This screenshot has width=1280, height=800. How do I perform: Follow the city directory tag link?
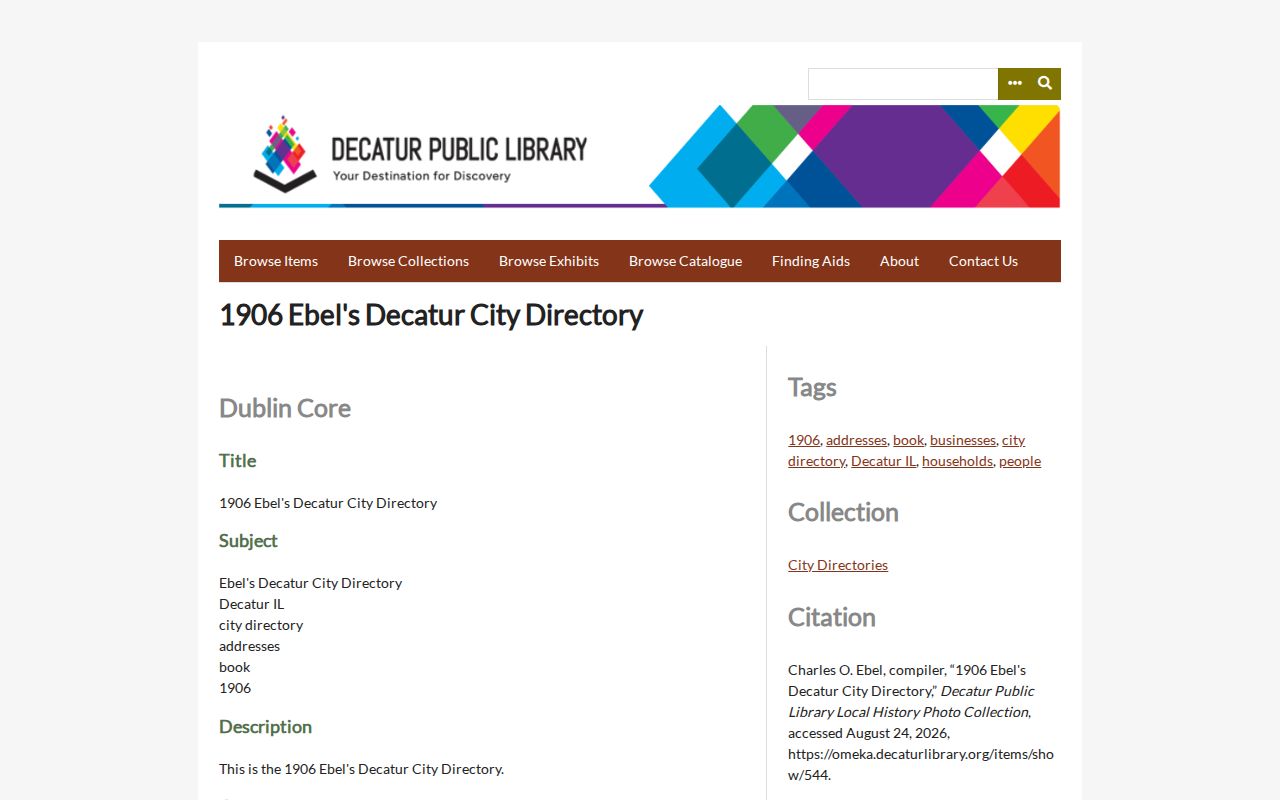[816, 461]
